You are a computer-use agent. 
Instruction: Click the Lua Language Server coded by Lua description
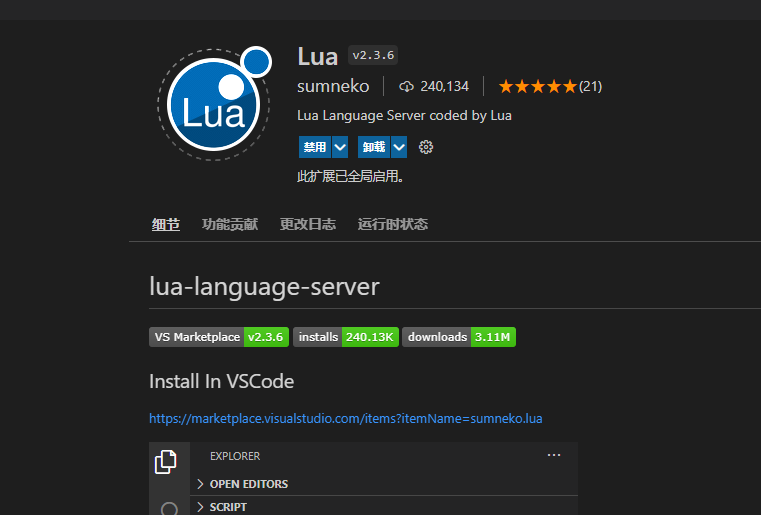pyautogui.click(x=404, y=116)
